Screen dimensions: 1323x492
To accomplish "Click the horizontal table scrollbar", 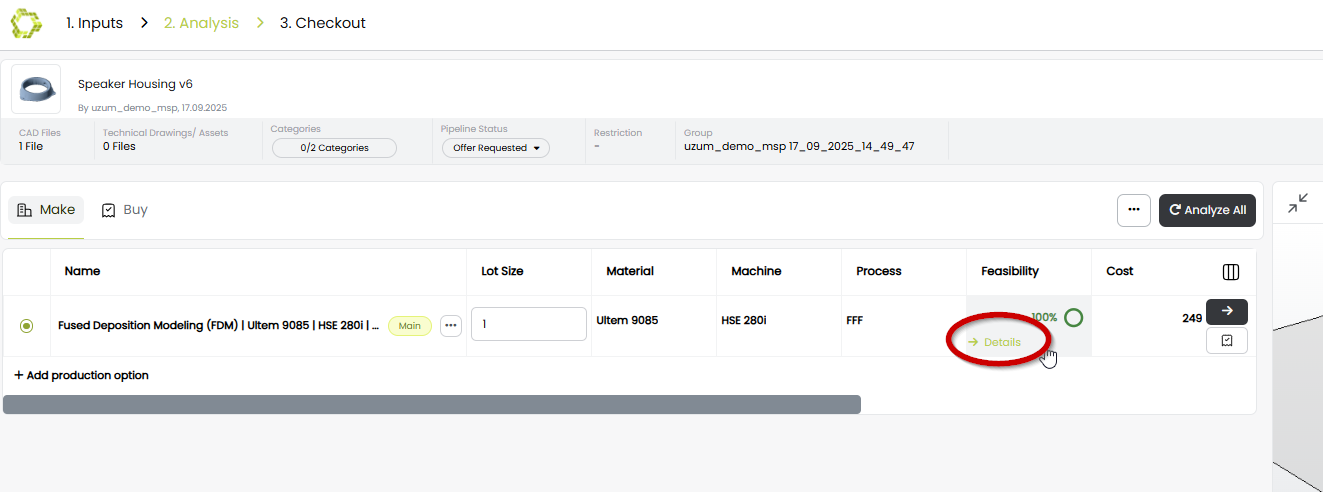I will point(431,404).
